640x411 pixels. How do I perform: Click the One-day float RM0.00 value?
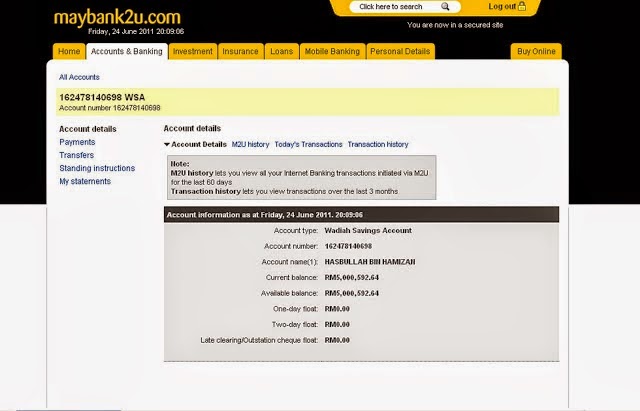click(x=337, y=309)
